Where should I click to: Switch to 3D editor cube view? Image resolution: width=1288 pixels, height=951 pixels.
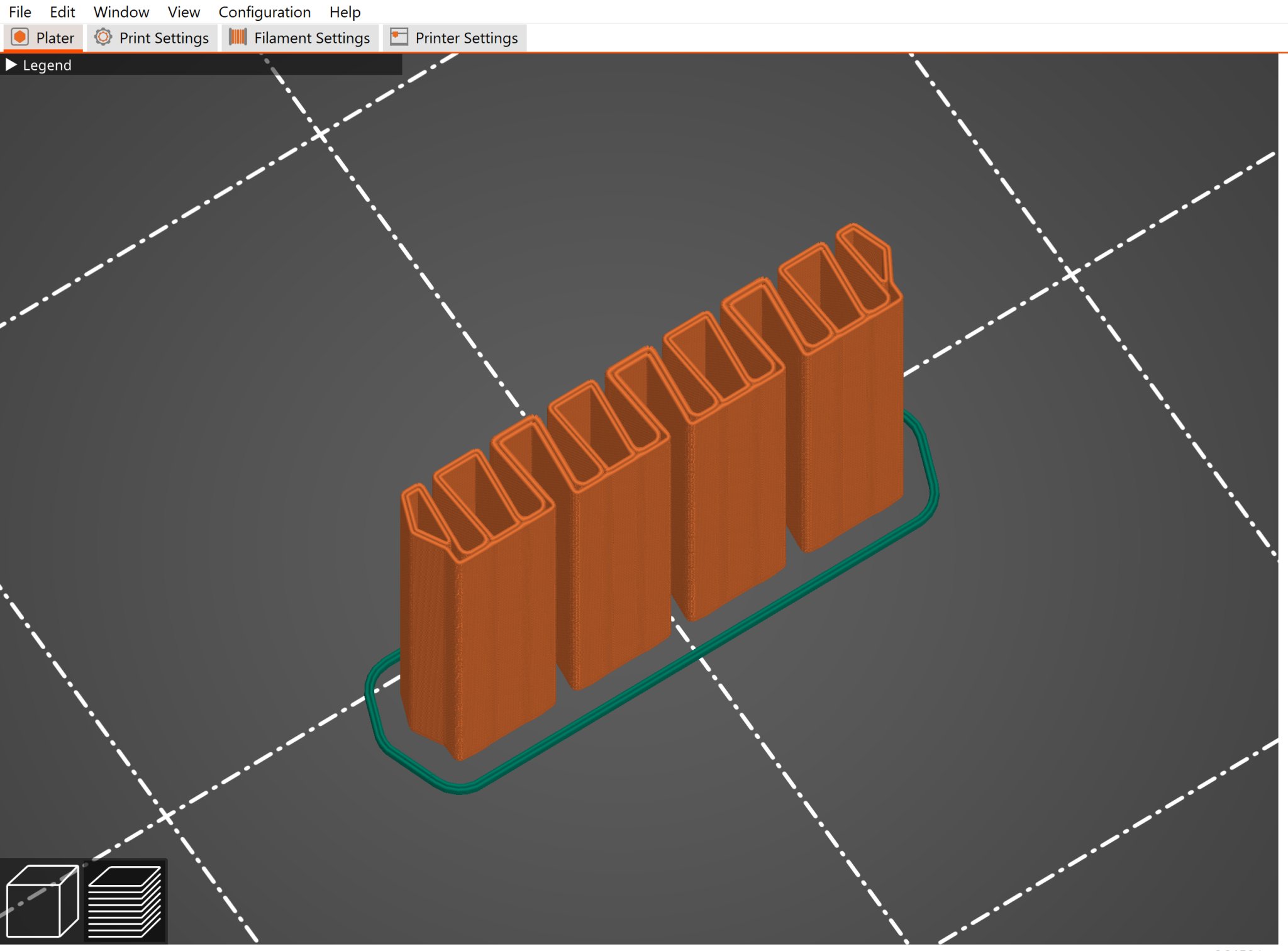42,901
